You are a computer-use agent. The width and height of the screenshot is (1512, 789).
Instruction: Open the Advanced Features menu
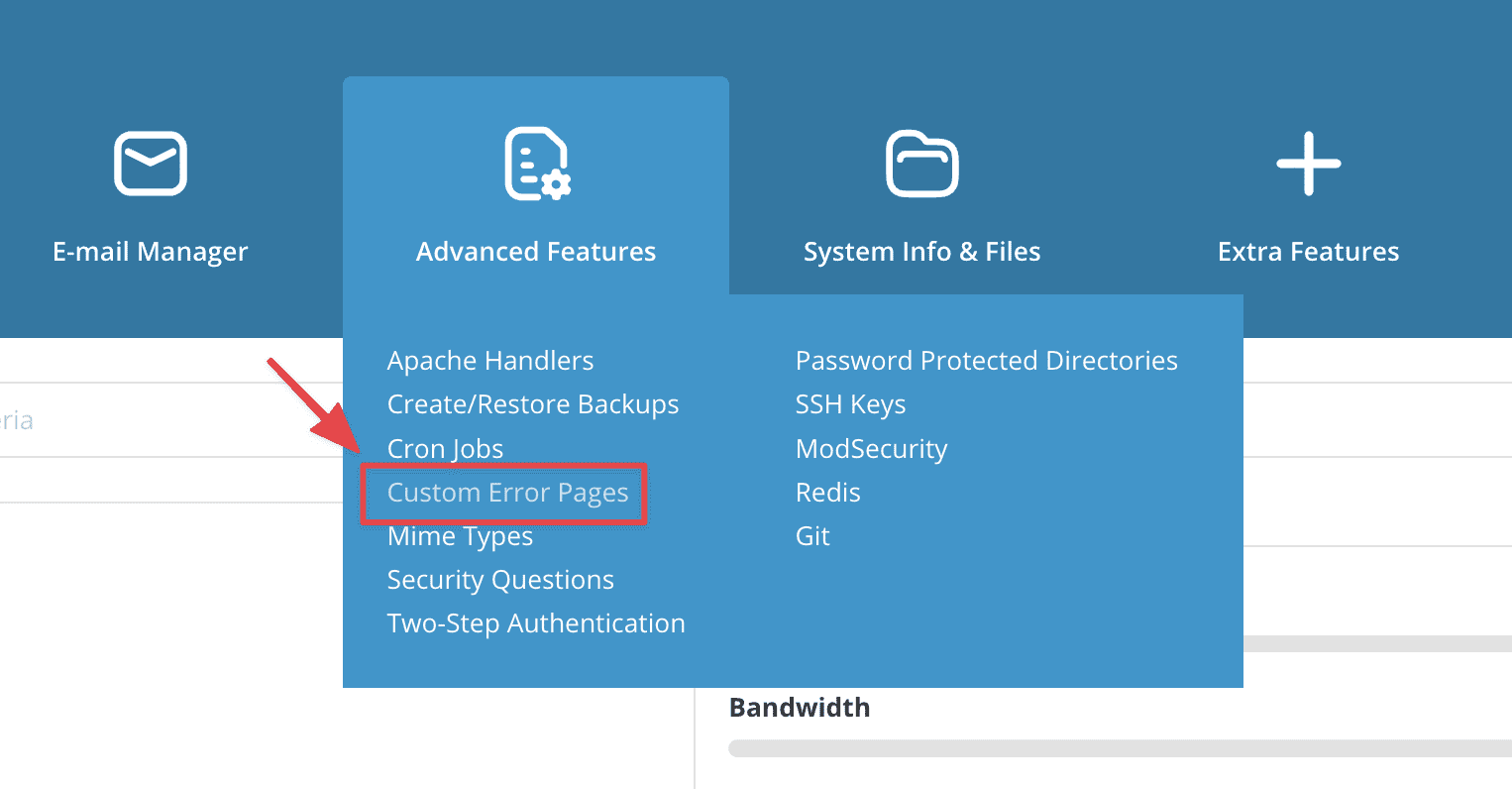tap(535, 251)
